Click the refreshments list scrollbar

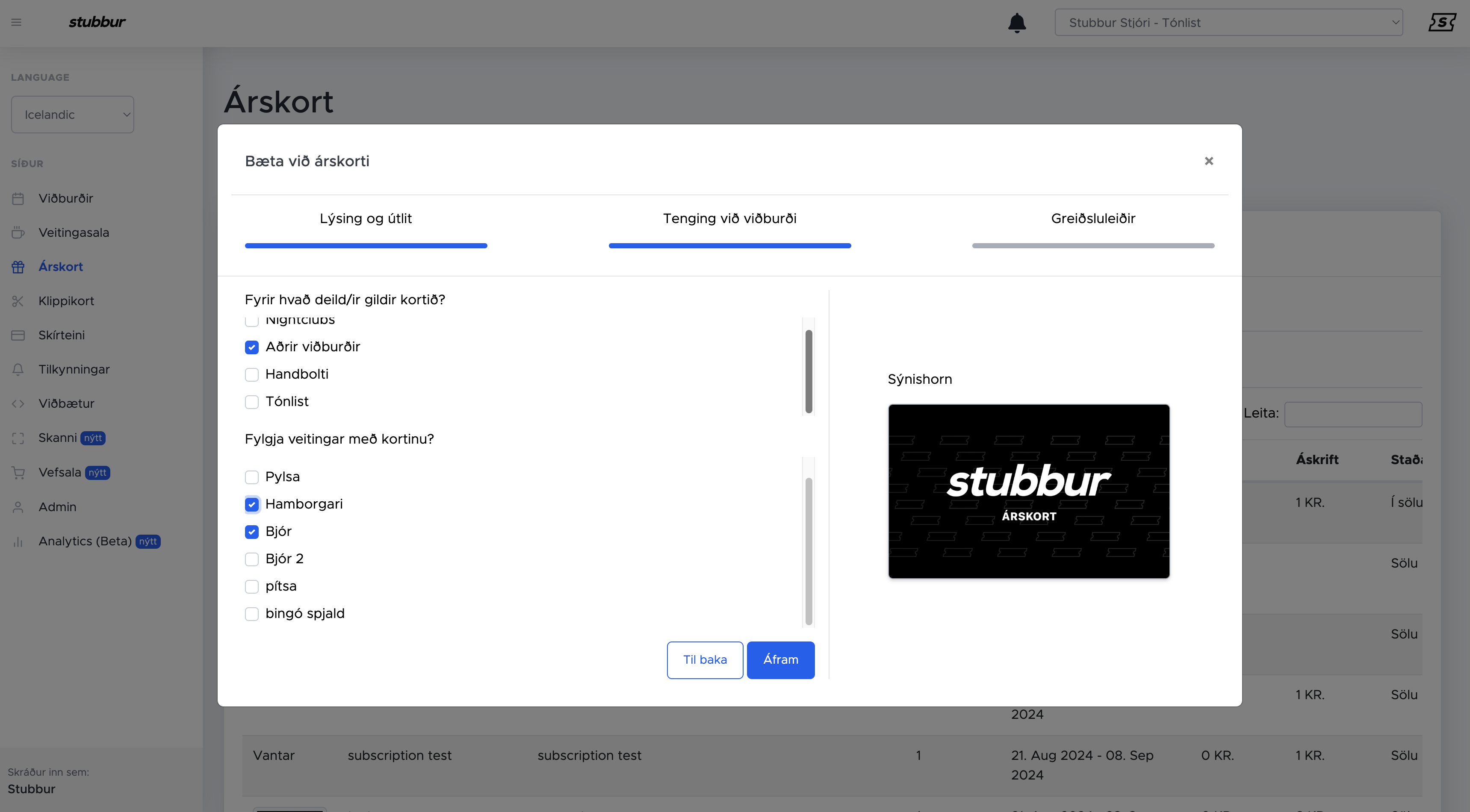809,551
